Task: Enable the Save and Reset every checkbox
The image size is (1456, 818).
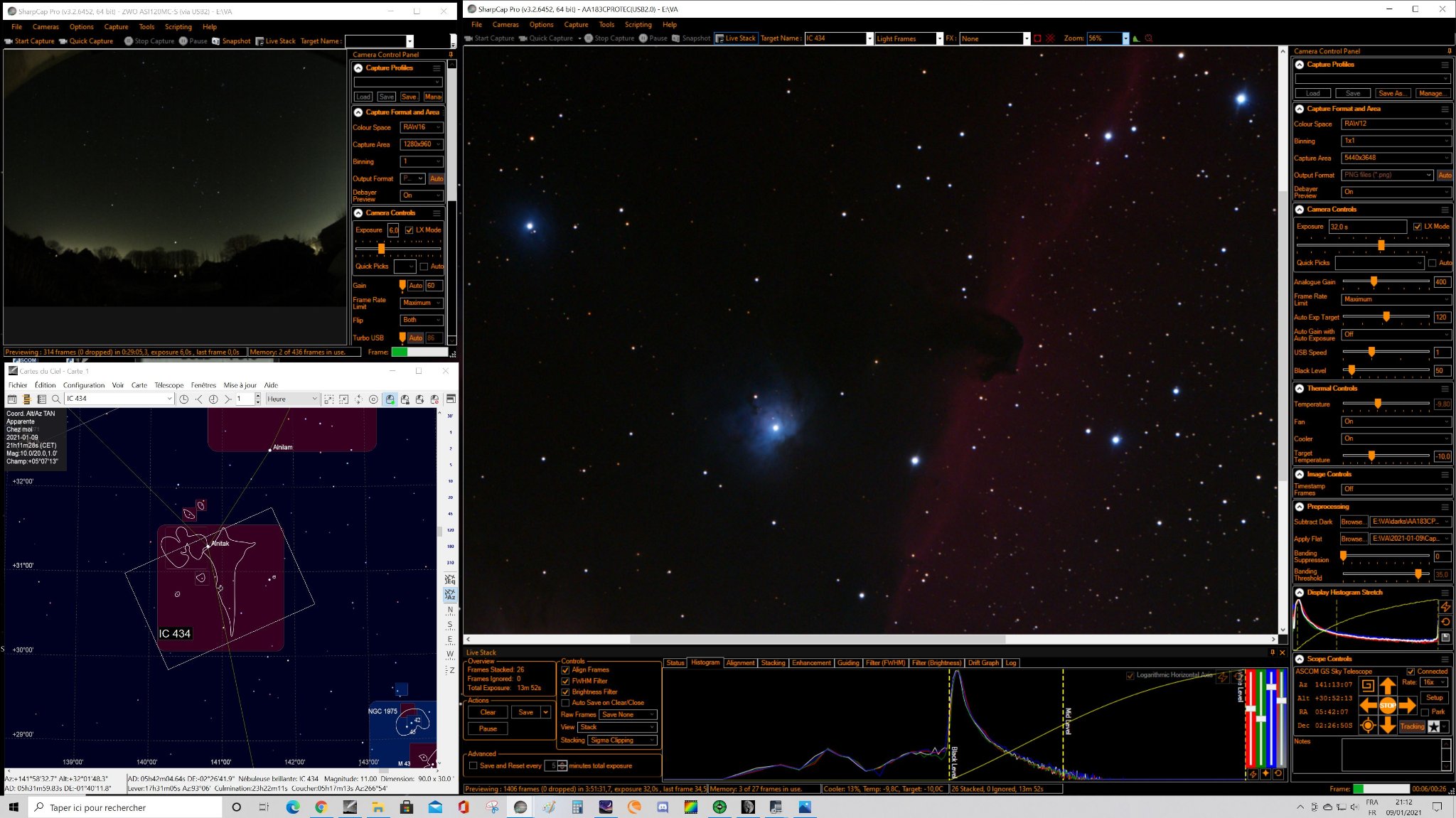Action: coord(473,765)
